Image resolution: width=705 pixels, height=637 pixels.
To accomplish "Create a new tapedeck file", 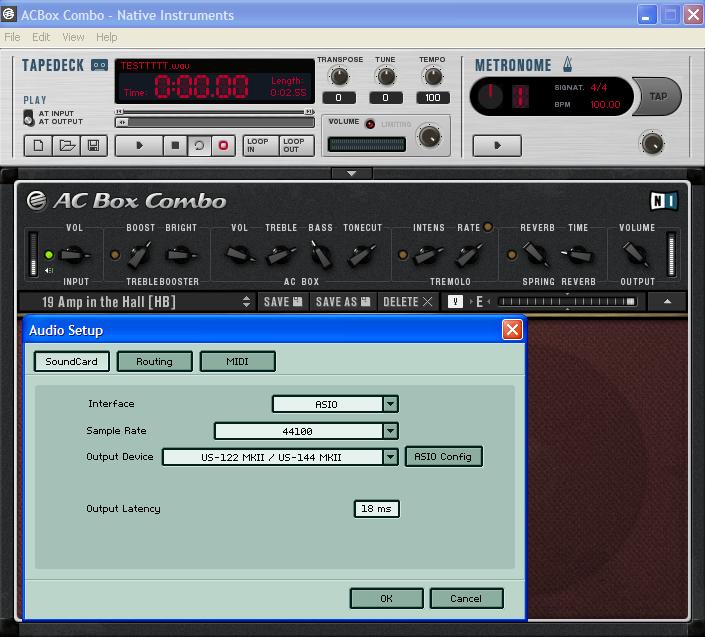I will click(x=38, y=146).
